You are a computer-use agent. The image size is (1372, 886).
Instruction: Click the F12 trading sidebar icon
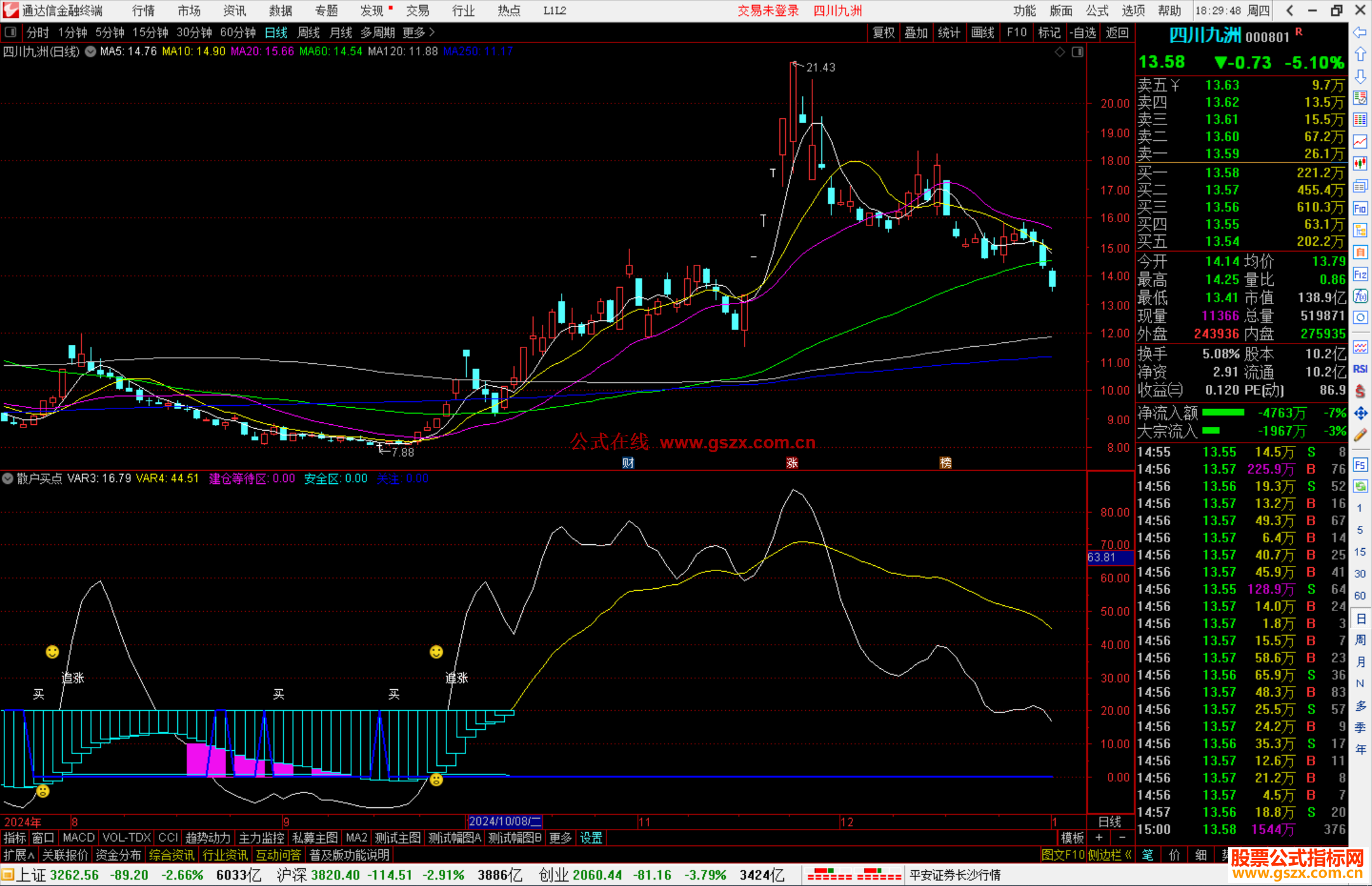pos(1360,274)
